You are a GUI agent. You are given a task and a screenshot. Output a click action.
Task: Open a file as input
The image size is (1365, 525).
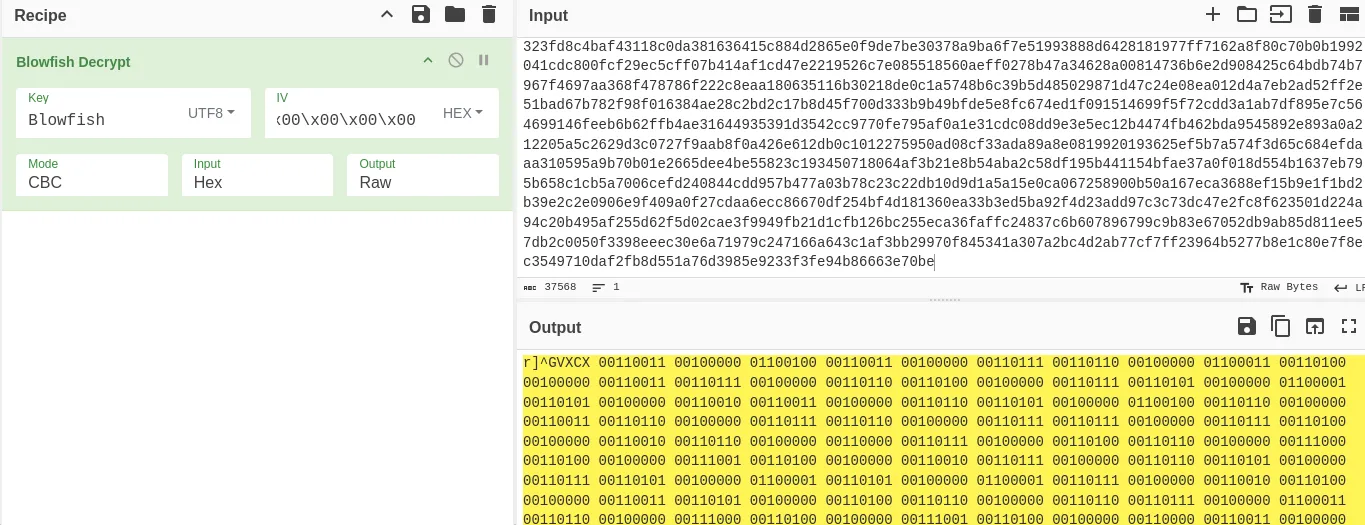point(1280,14)
